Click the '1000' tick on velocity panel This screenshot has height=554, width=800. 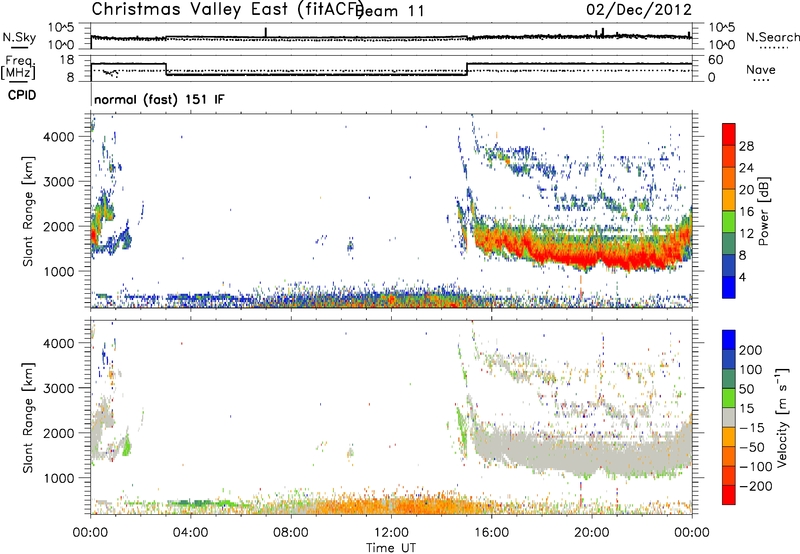(59, 478)
